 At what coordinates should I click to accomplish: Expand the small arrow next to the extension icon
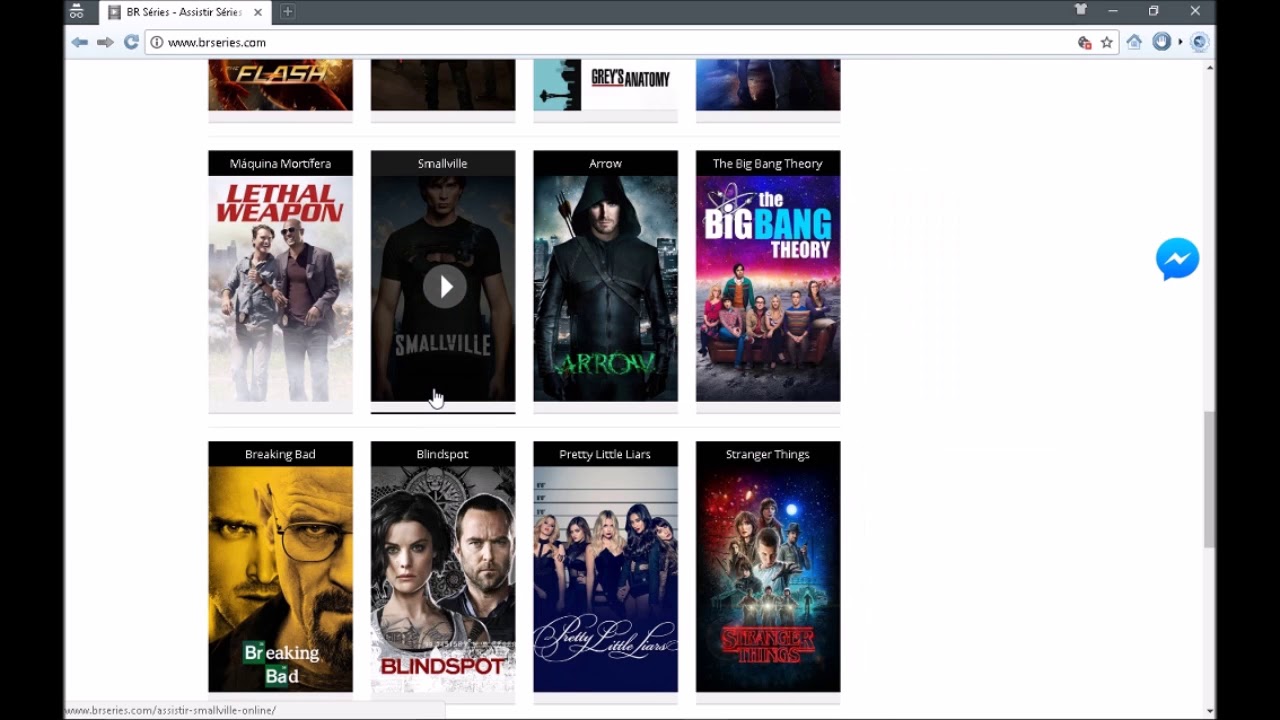click(1180, 42)
